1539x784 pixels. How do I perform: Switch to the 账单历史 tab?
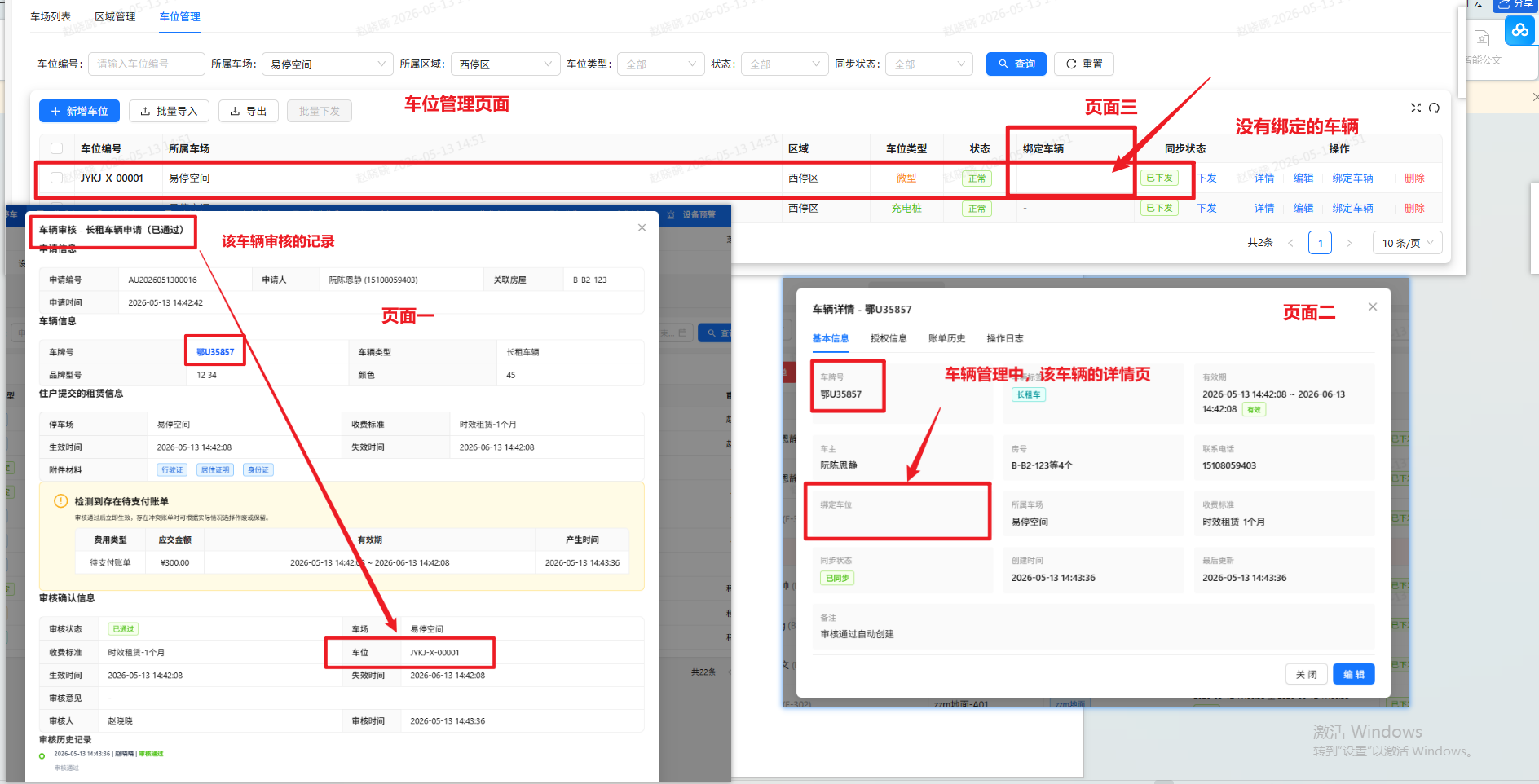[946, 338]
